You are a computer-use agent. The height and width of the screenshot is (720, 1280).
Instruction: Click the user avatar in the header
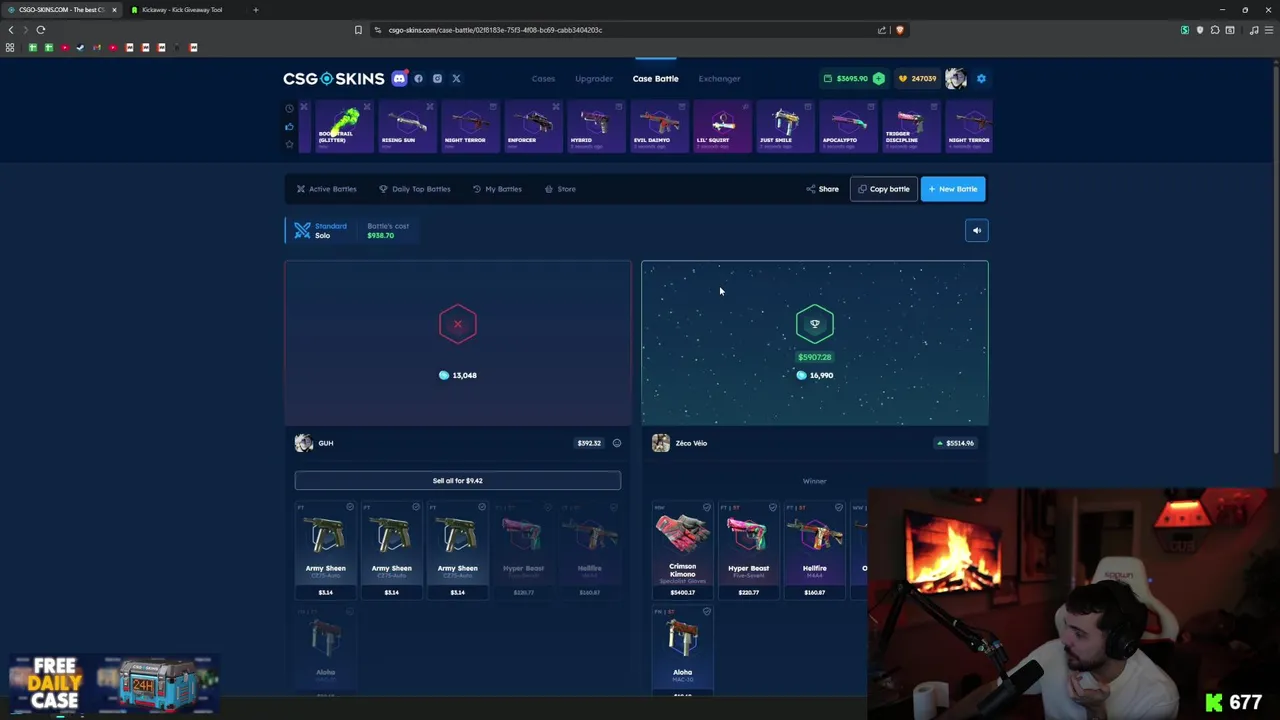(955, 78)
